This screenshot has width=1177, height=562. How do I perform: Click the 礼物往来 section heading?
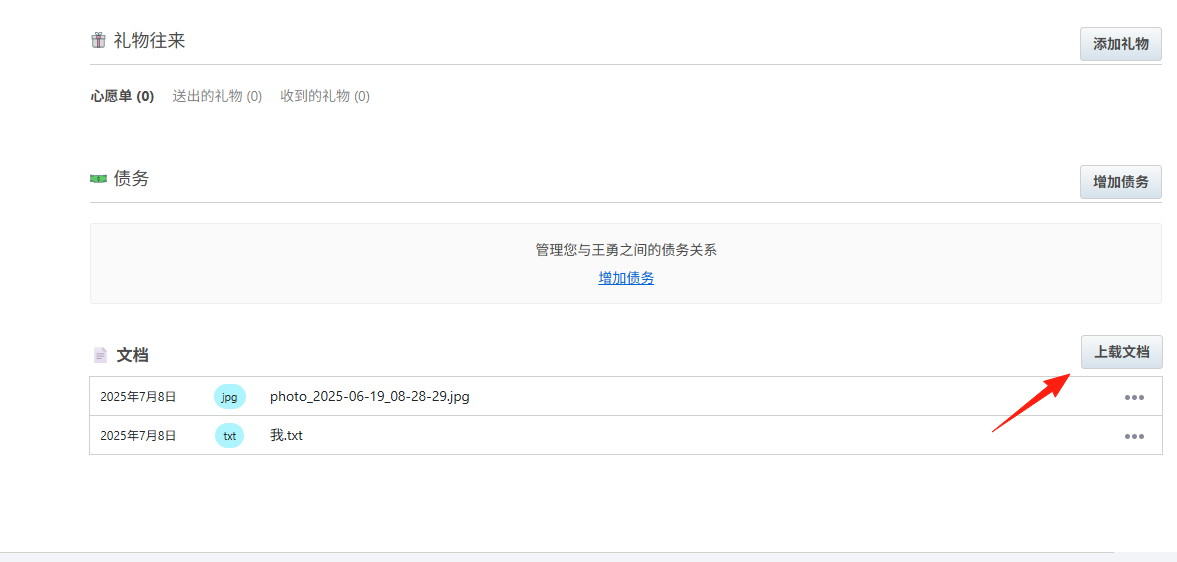point(149,41)
